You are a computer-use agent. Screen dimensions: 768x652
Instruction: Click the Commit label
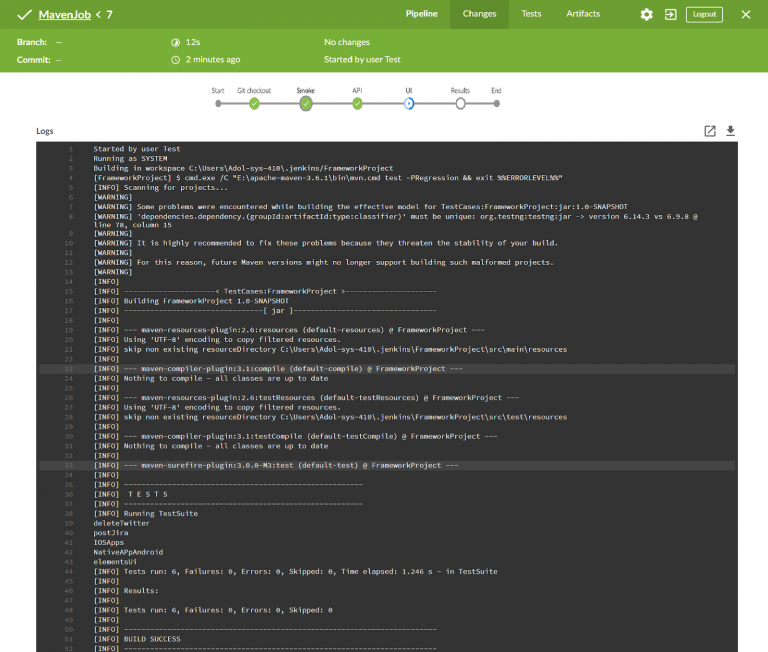click(33, 60)
